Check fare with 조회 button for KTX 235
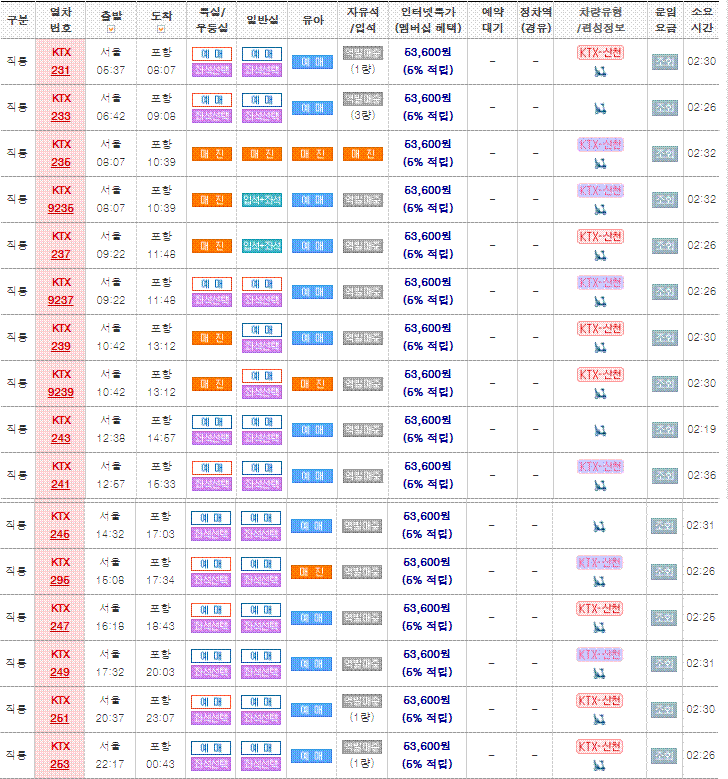This screenshot has width=728, height=779. click(x=665, y=154)
